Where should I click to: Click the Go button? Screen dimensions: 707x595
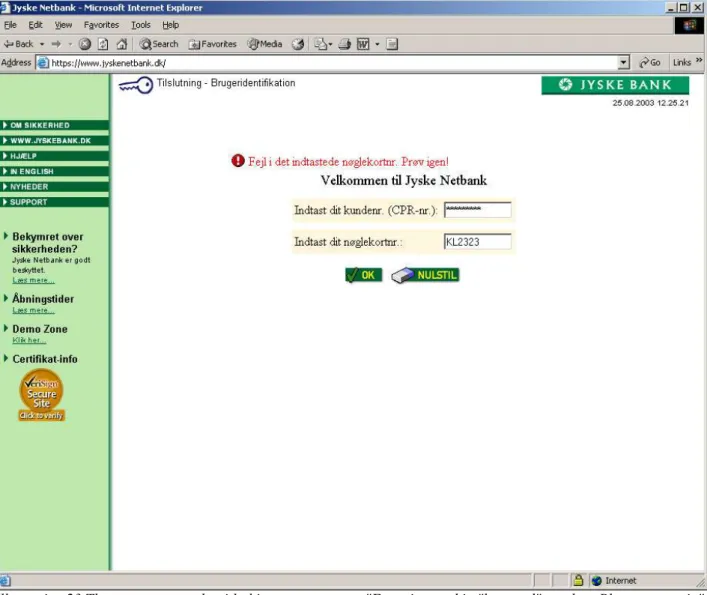[650, 63]
